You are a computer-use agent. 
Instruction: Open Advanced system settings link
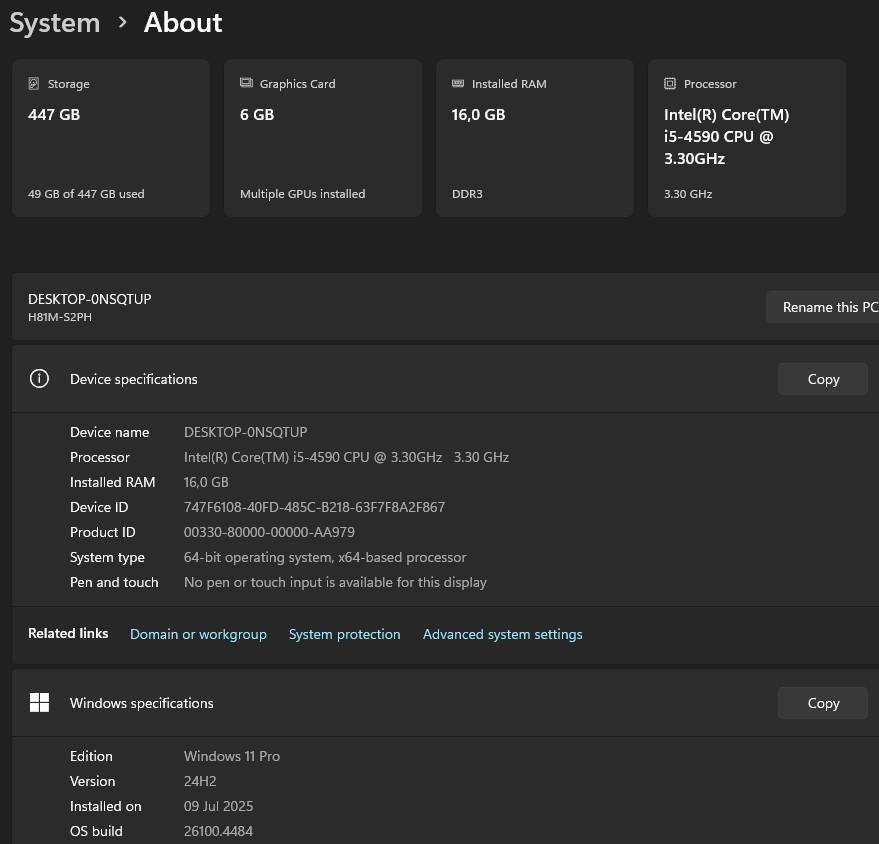pyautogui.click(x=502, y=634)
